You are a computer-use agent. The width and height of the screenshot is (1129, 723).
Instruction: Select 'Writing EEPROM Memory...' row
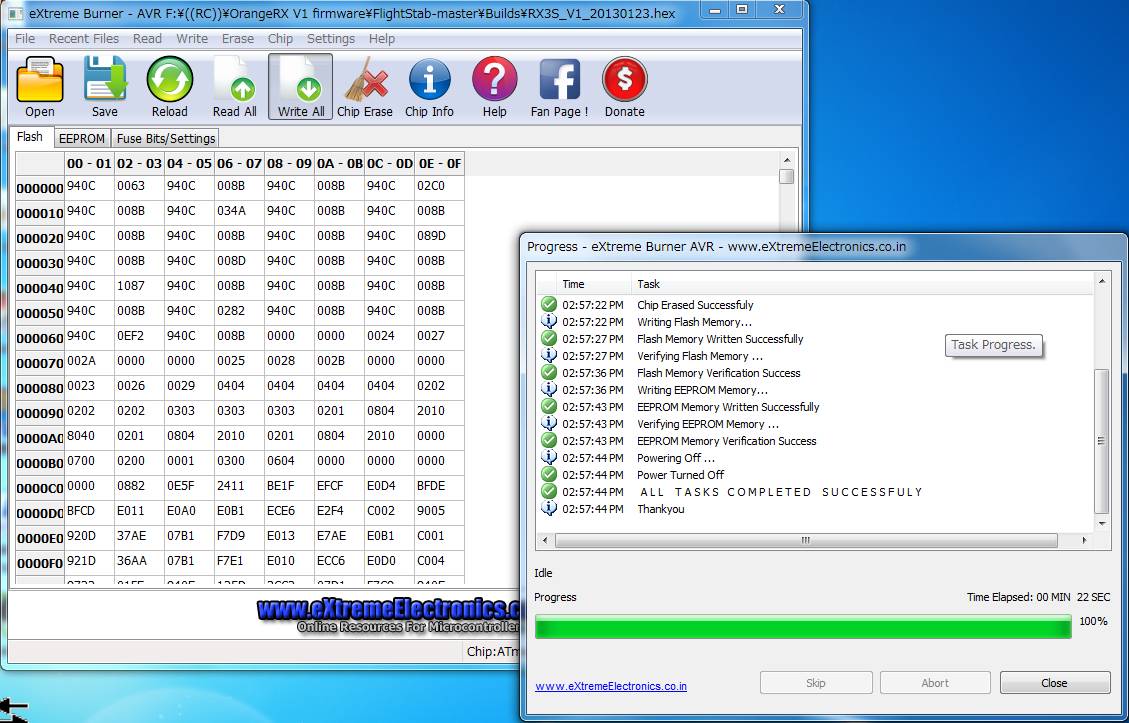(814, 390)
